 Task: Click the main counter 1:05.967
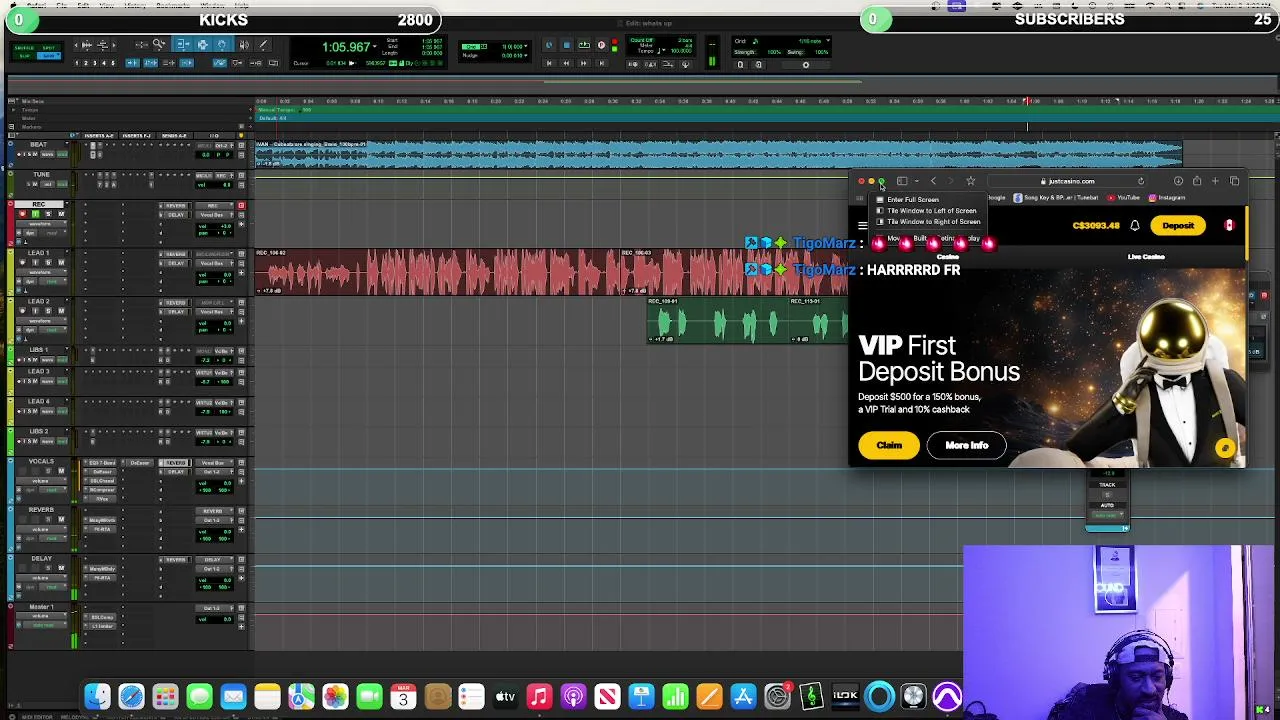(346, 47)
